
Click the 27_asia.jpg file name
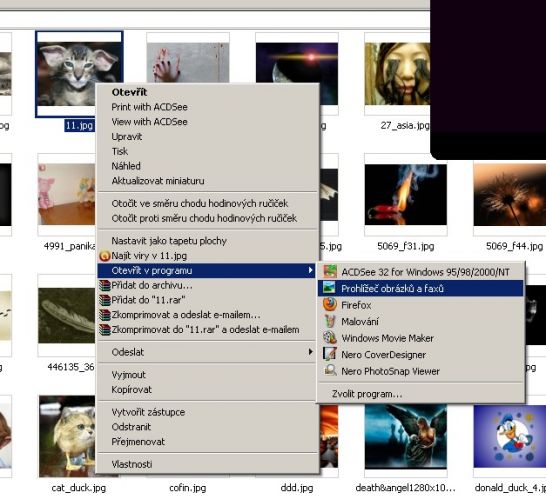pos(405,125)
